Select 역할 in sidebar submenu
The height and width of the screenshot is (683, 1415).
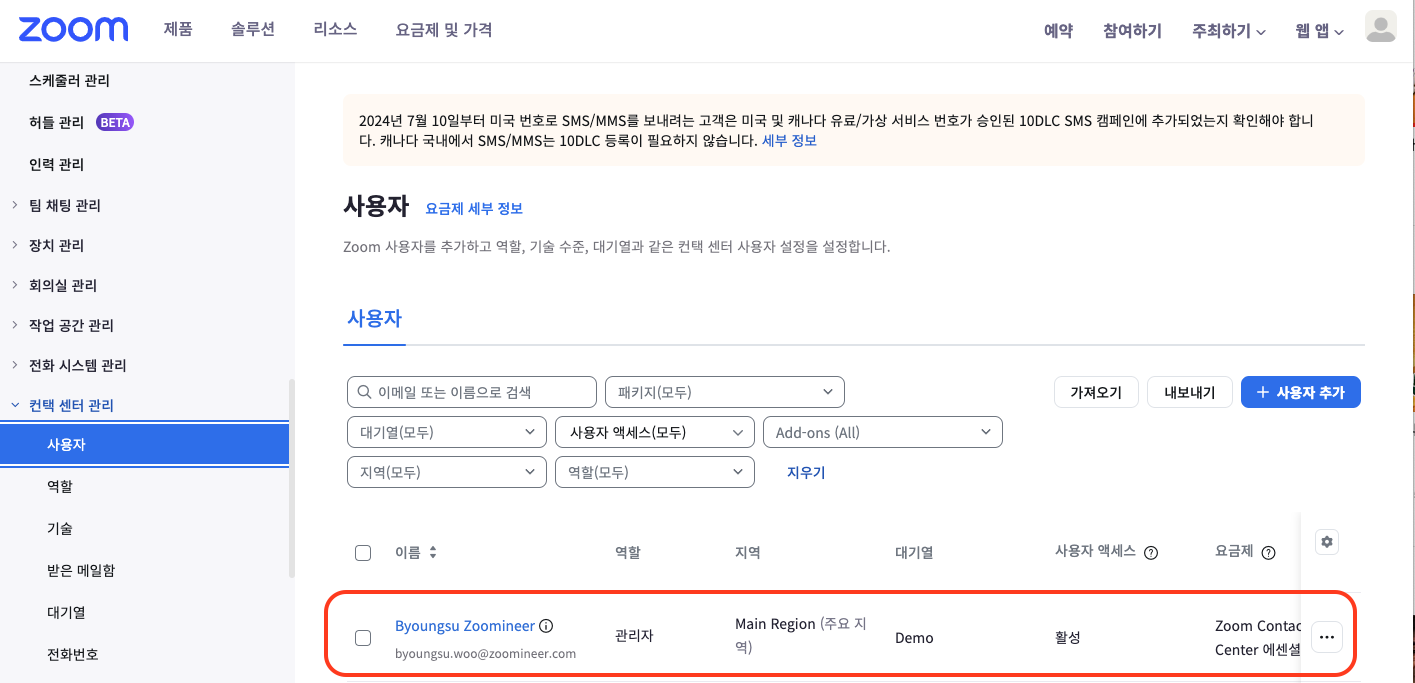tap(60, 486)
